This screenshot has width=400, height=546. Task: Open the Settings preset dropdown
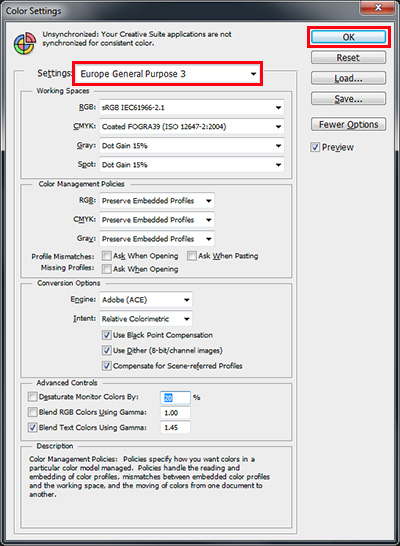click(167, 74)
